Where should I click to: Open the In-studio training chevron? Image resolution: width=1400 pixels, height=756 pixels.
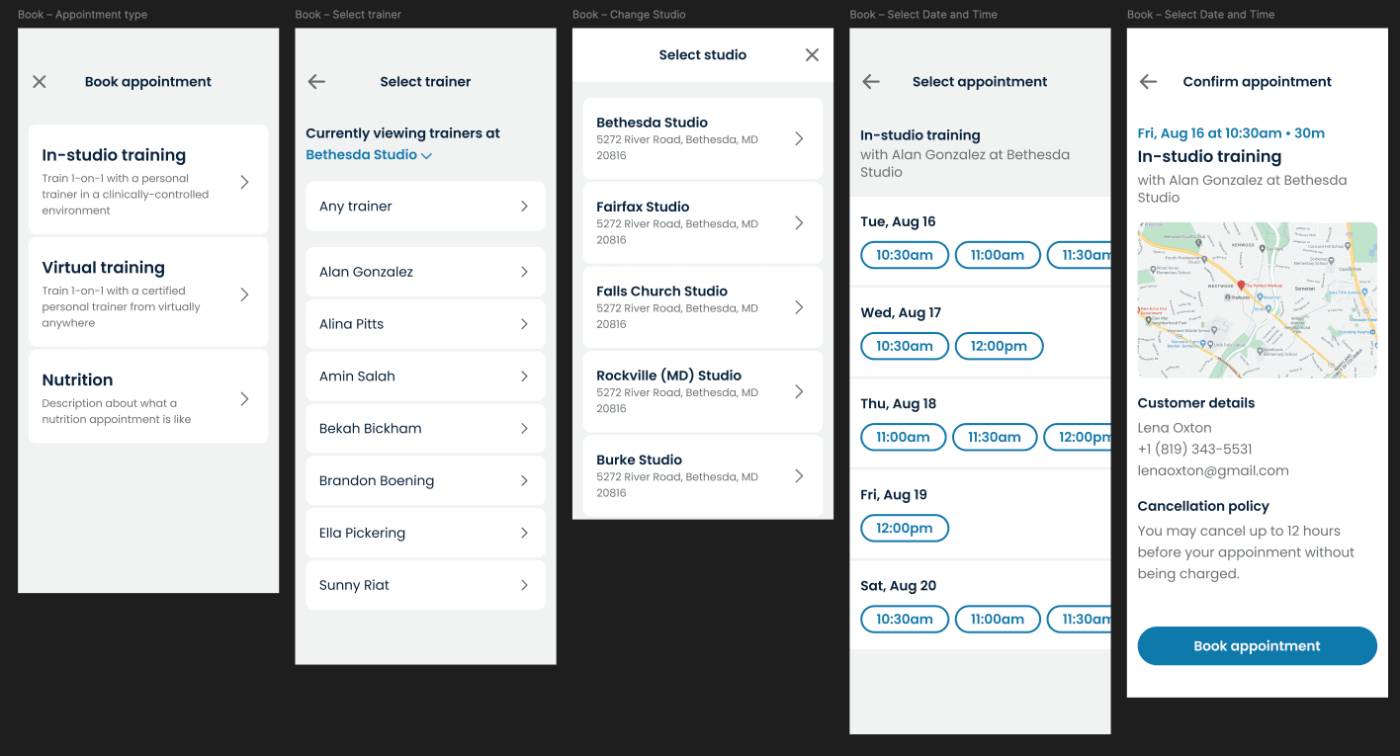pyautogui.click(x=245, y=182)
